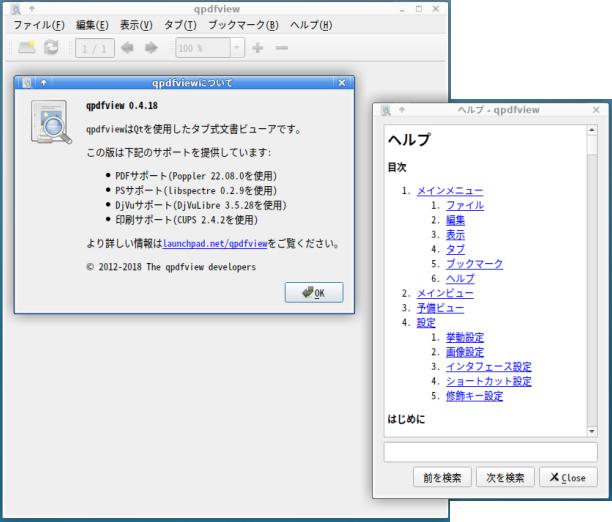Click the PSサポート libspectre 0.2.9 line

tap(196, 191)
